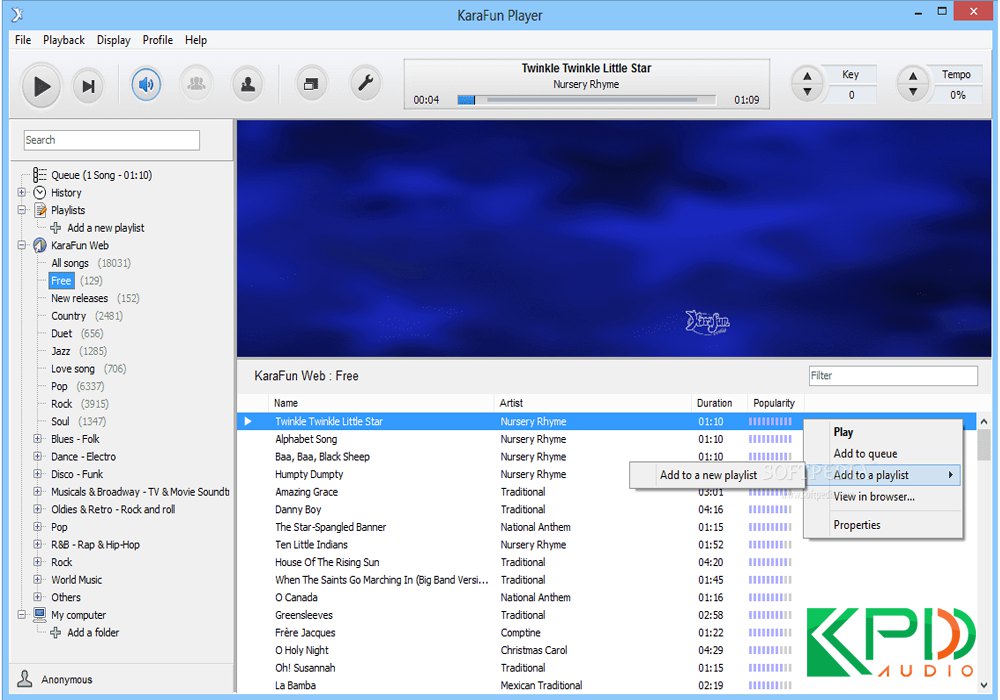Skip to next song in toolbar

(x=89, y=86)
